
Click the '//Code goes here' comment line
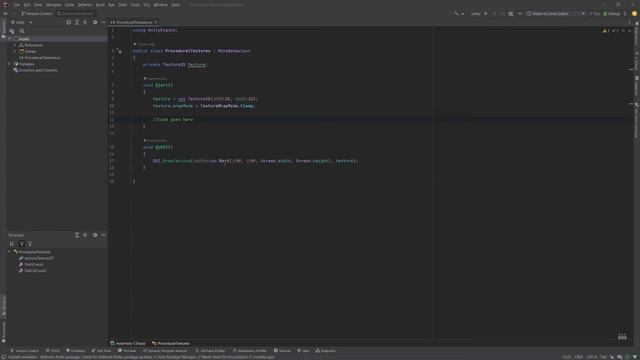pos(173,120)
